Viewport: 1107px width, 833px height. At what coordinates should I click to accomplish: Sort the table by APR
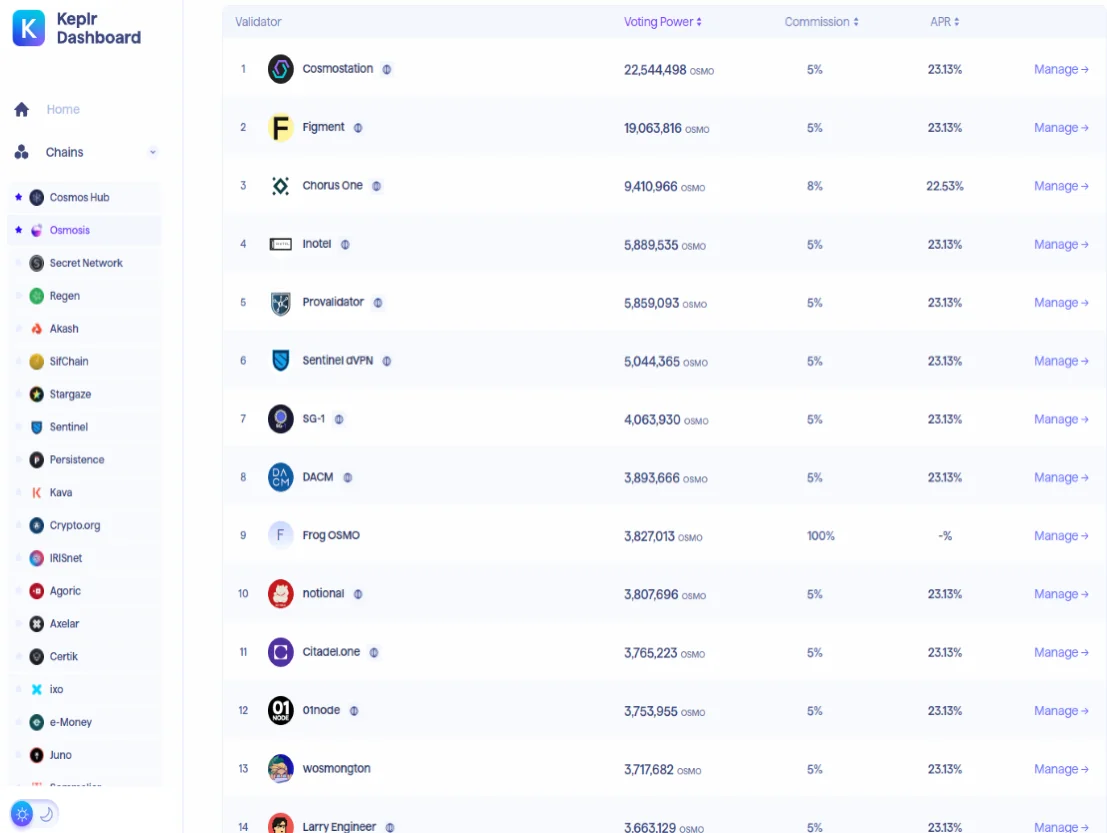coord(945,22)
